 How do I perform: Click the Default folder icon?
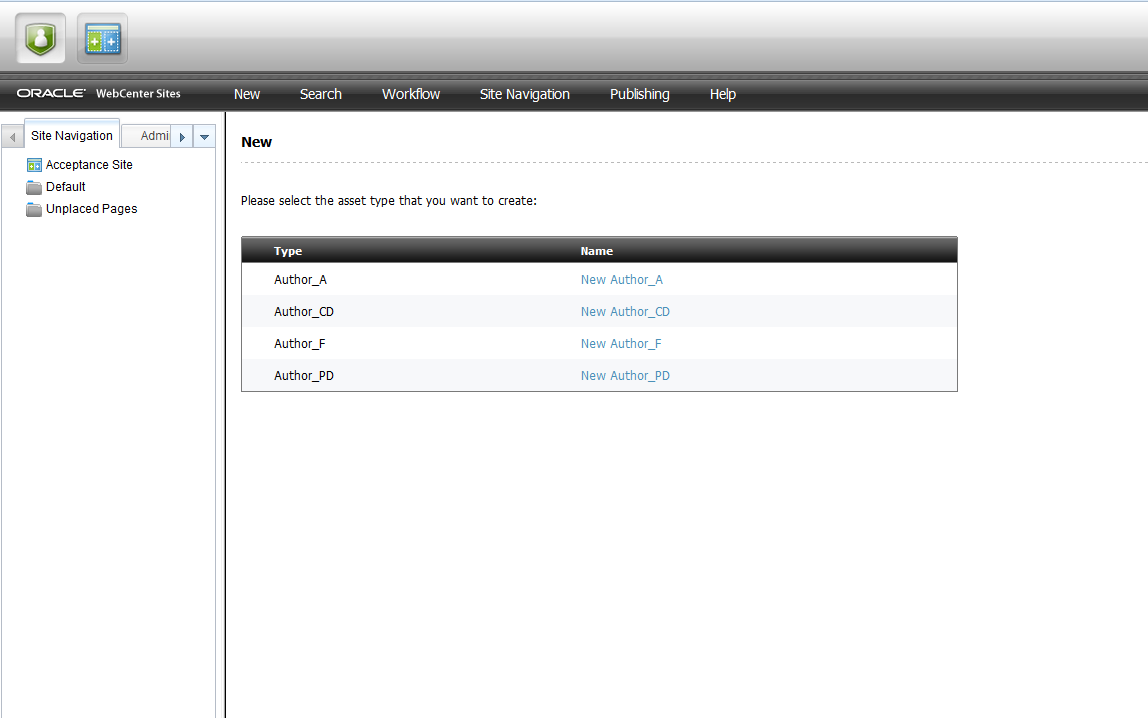tap(34, 187)
